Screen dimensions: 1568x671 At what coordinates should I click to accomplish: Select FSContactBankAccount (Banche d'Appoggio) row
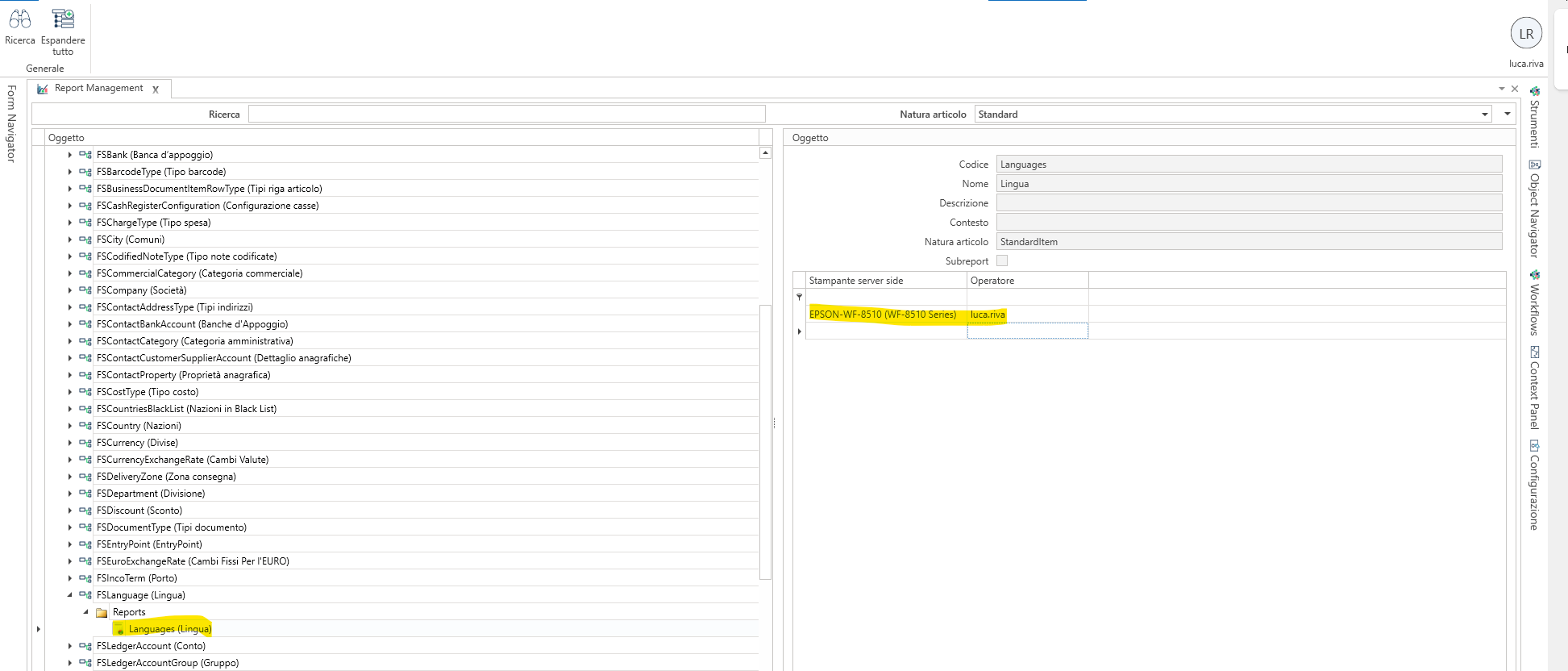point(192,324)
